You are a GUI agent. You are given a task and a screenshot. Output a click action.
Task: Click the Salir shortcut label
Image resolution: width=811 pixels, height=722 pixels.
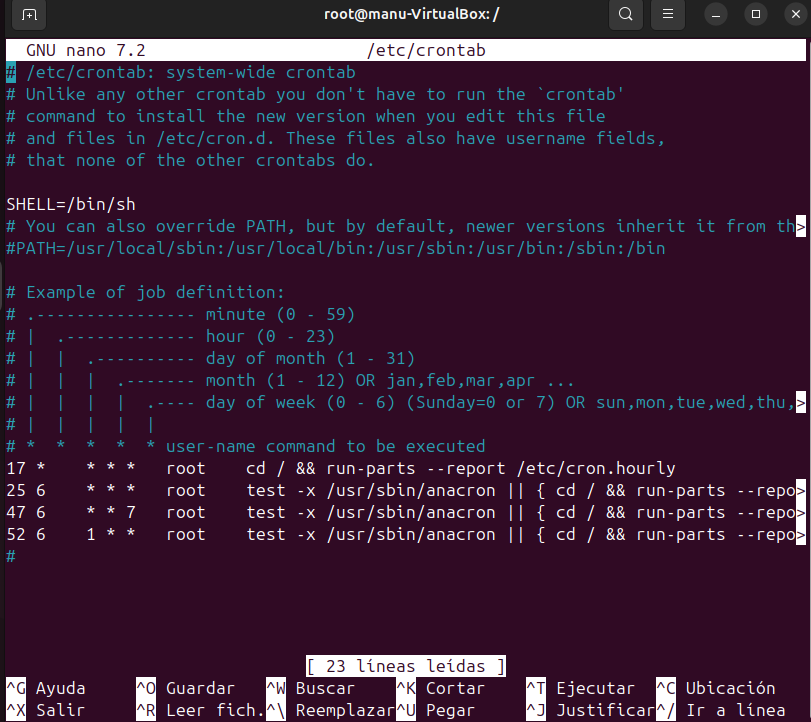(x=60, y=711)
